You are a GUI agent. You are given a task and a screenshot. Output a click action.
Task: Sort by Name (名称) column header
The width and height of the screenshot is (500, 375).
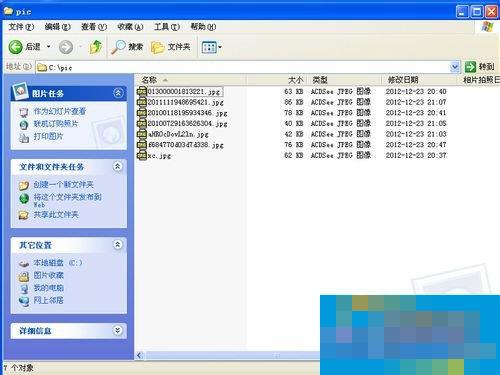pyautogui.click(x=191, y=80)
